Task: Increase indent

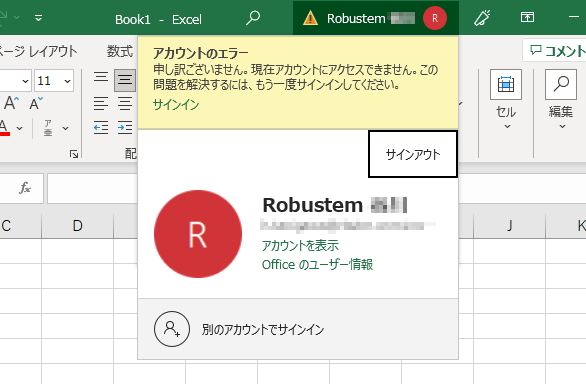Action: point(125,128)
